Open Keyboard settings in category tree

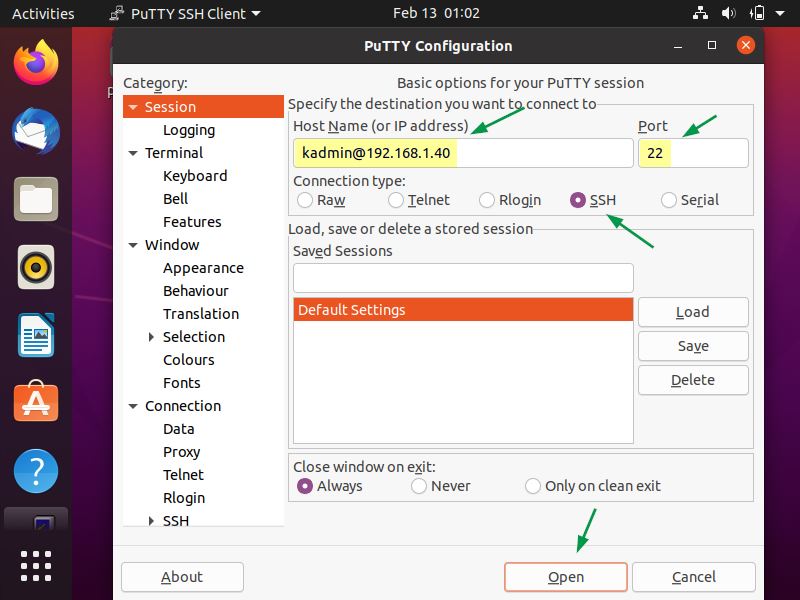pyautogui.click(x=195, y=176)
